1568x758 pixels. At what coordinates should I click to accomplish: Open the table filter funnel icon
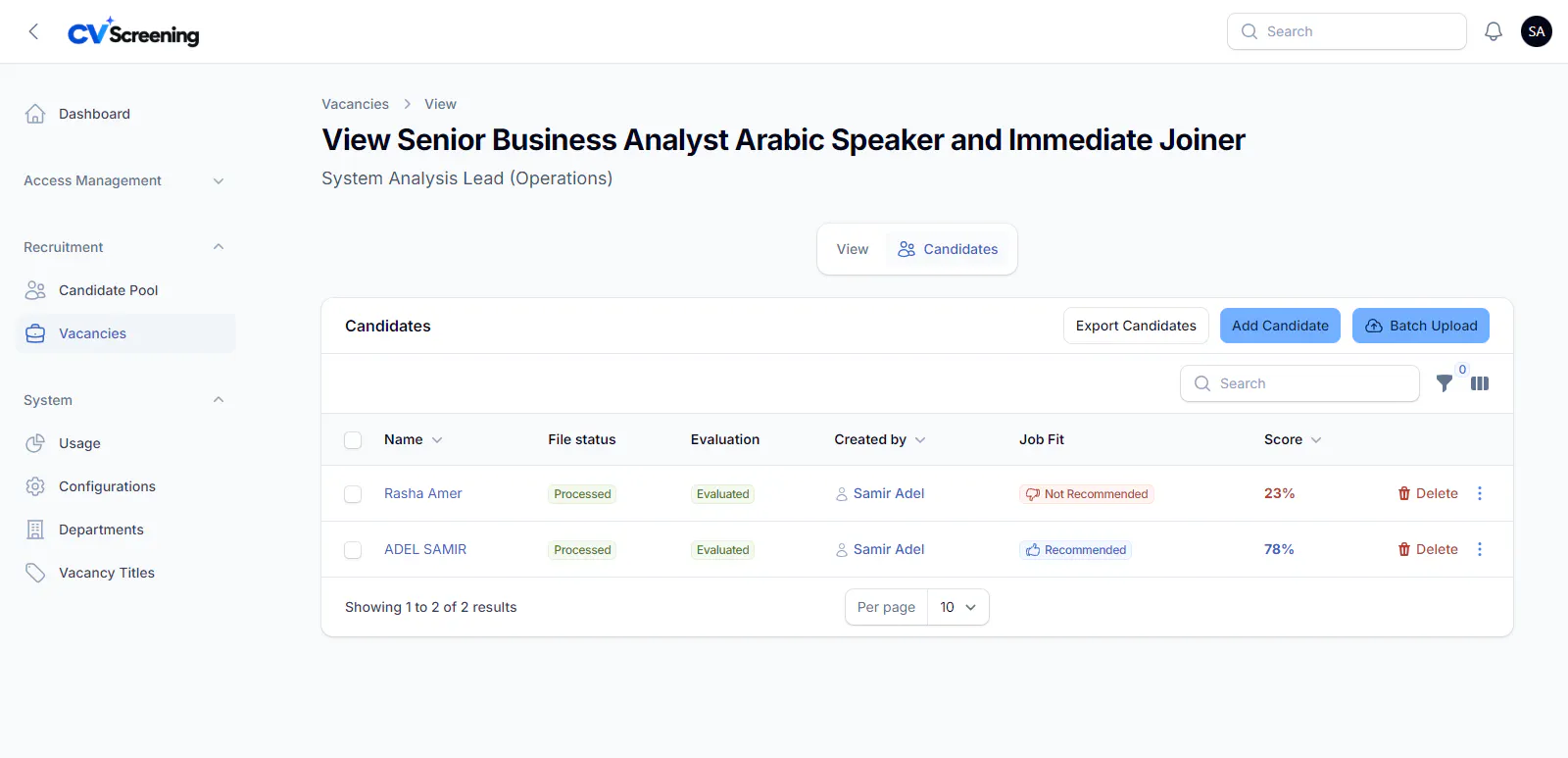pyautogui.click(x=1445, y=383)
